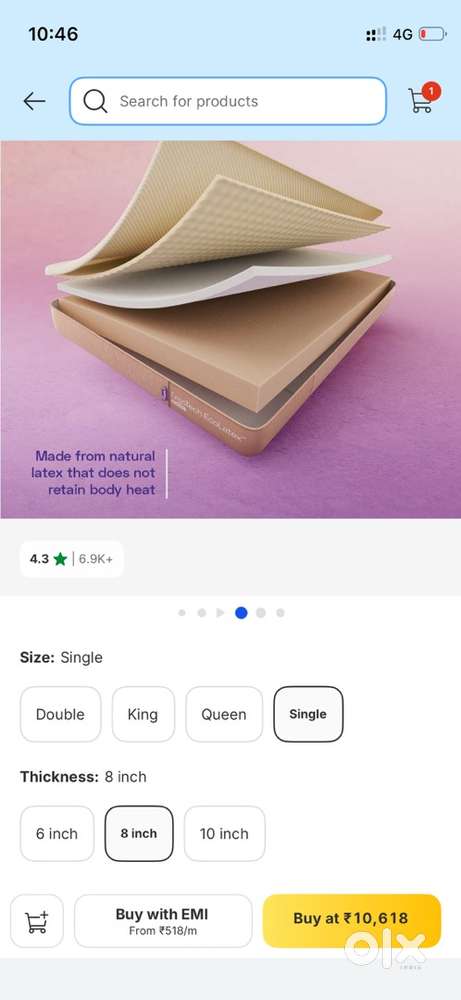The height and width of the screenshot is (1000, 461).
Task: Tap Buy with EMI button
Action: [163, 921]
